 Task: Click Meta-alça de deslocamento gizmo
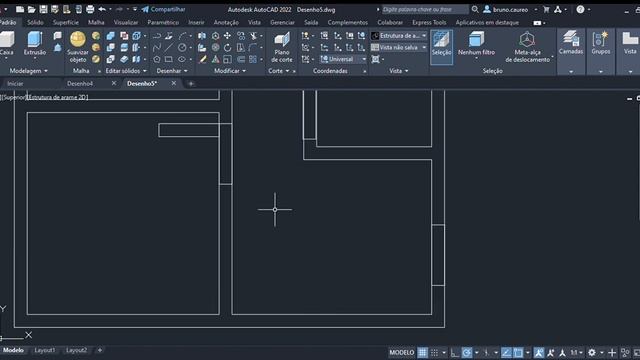(527, 47)
